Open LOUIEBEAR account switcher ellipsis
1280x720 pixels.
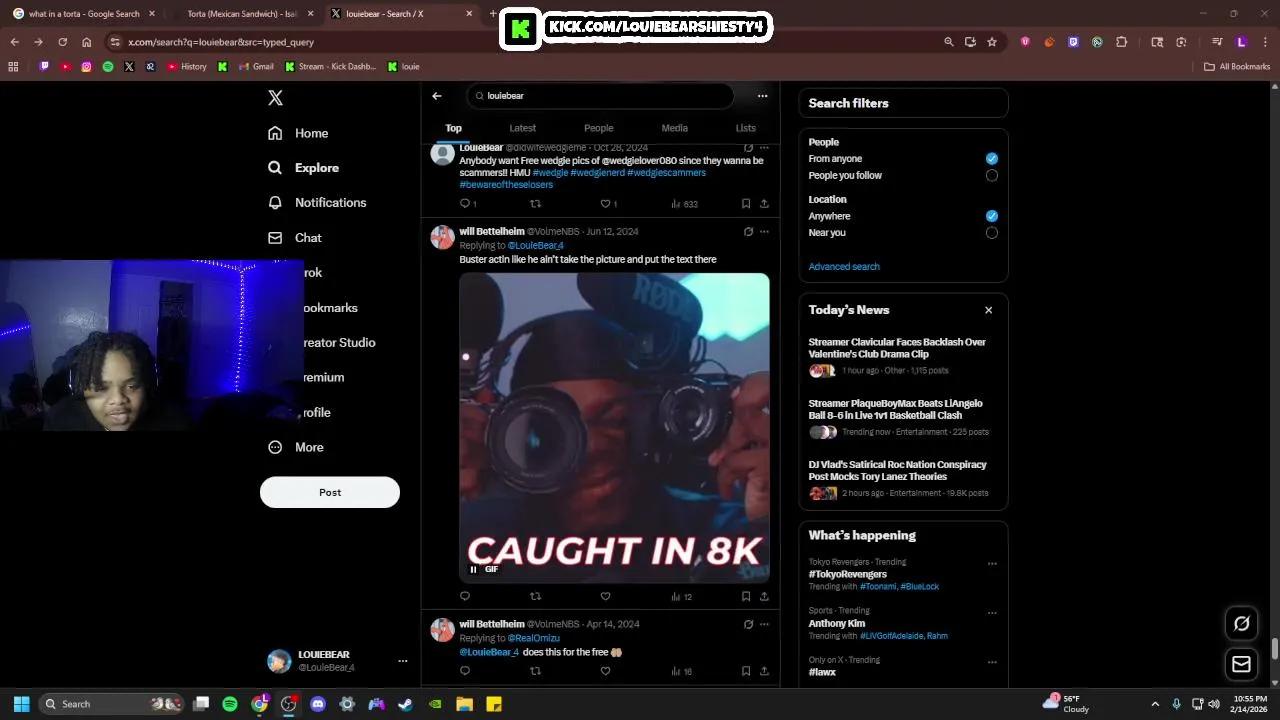click(x=403, y=661)
